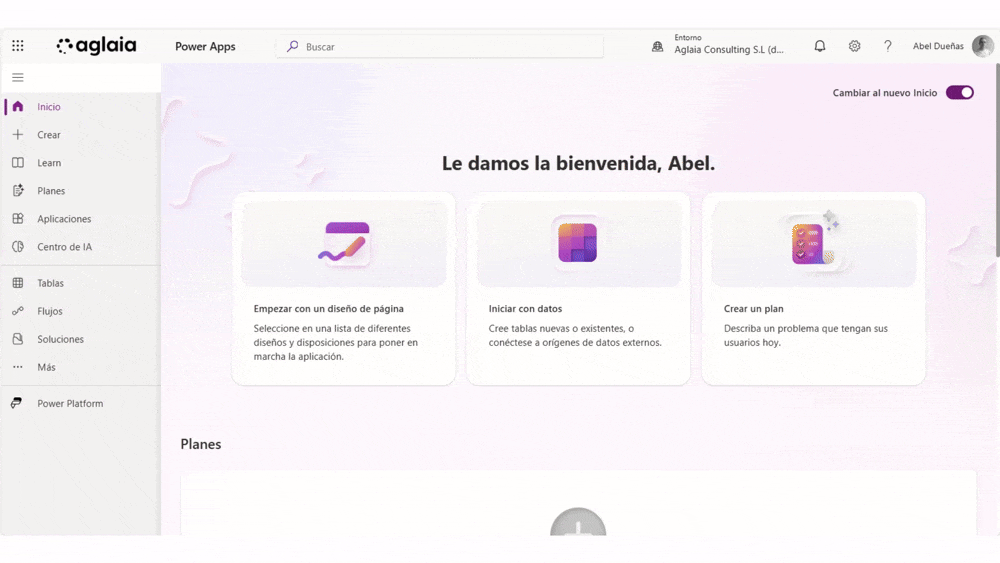This screenshot has width=1000, height=563.
Task: Collapse the left navigation hamburger menu
Action: pyautogui.click(x=18, y=78)
